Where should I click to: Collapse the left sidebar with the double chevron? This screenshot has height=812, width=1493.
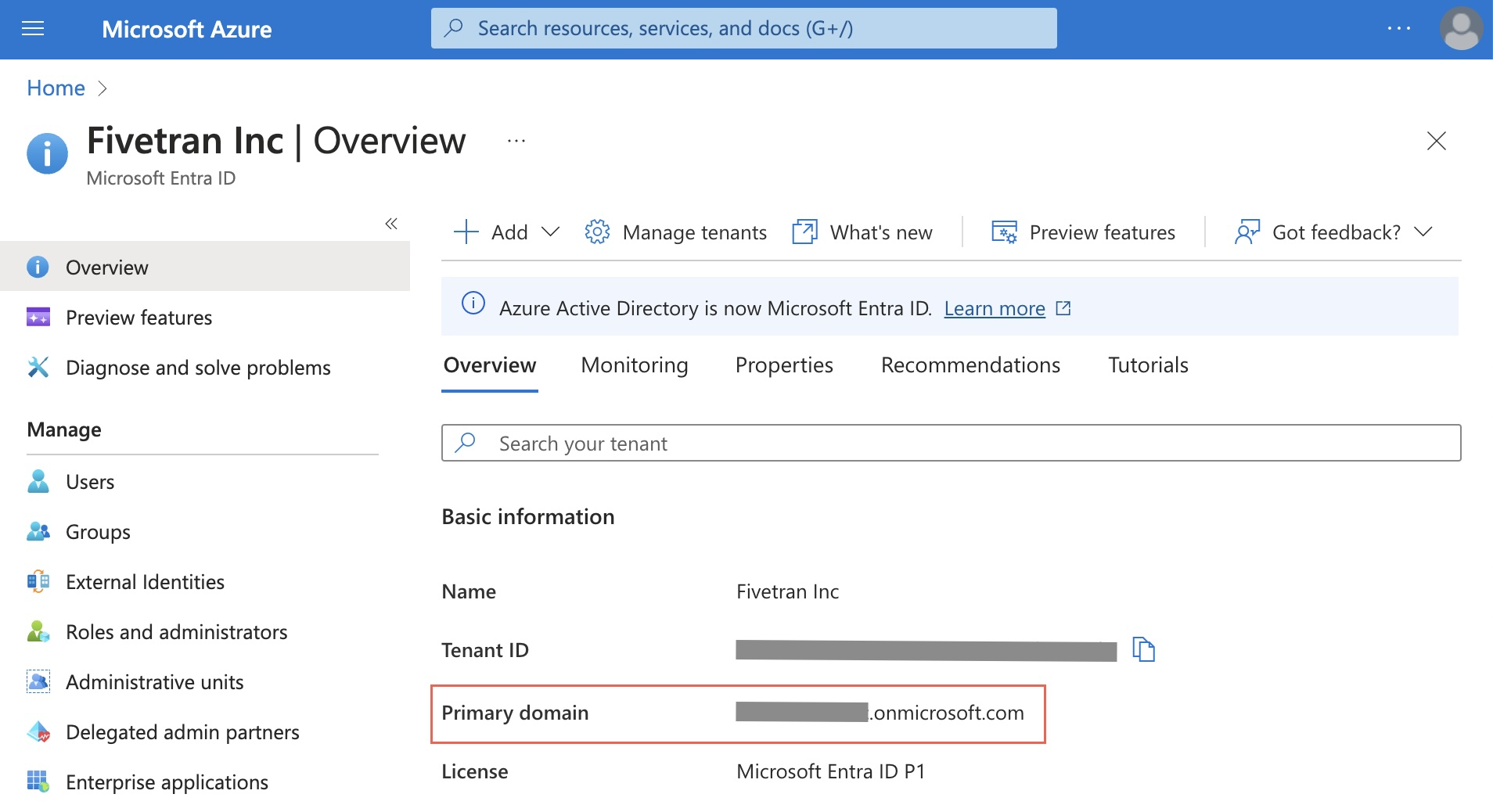click(x=391, y=224)
